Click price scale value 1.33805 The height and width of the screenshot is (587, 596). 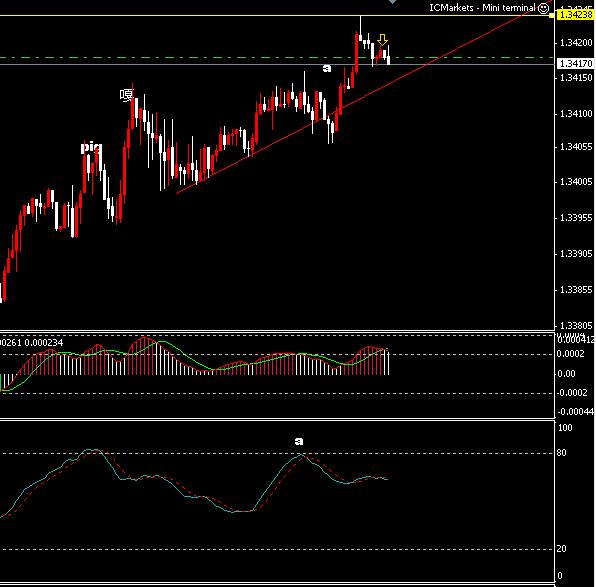(576, 326)
